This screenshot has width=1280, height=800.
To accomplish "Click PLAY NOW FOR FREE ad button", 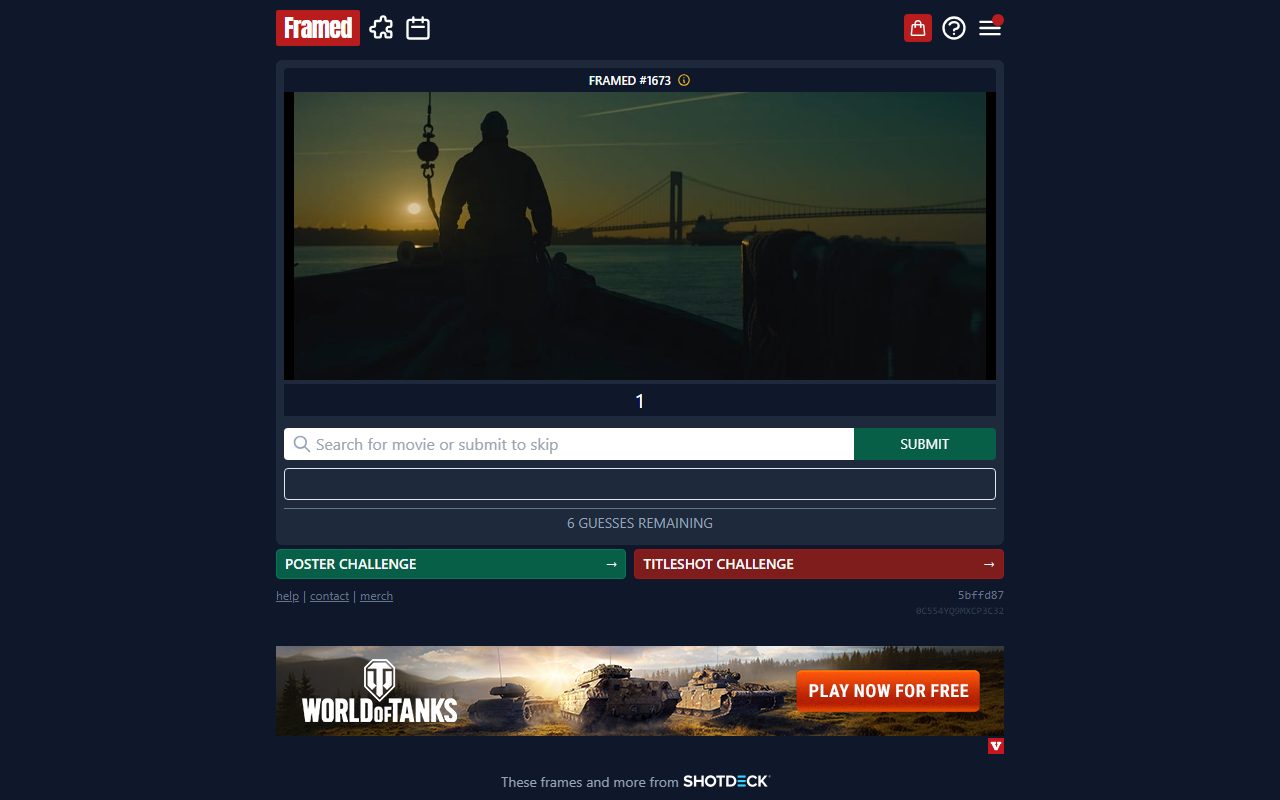I will (888, 691).
